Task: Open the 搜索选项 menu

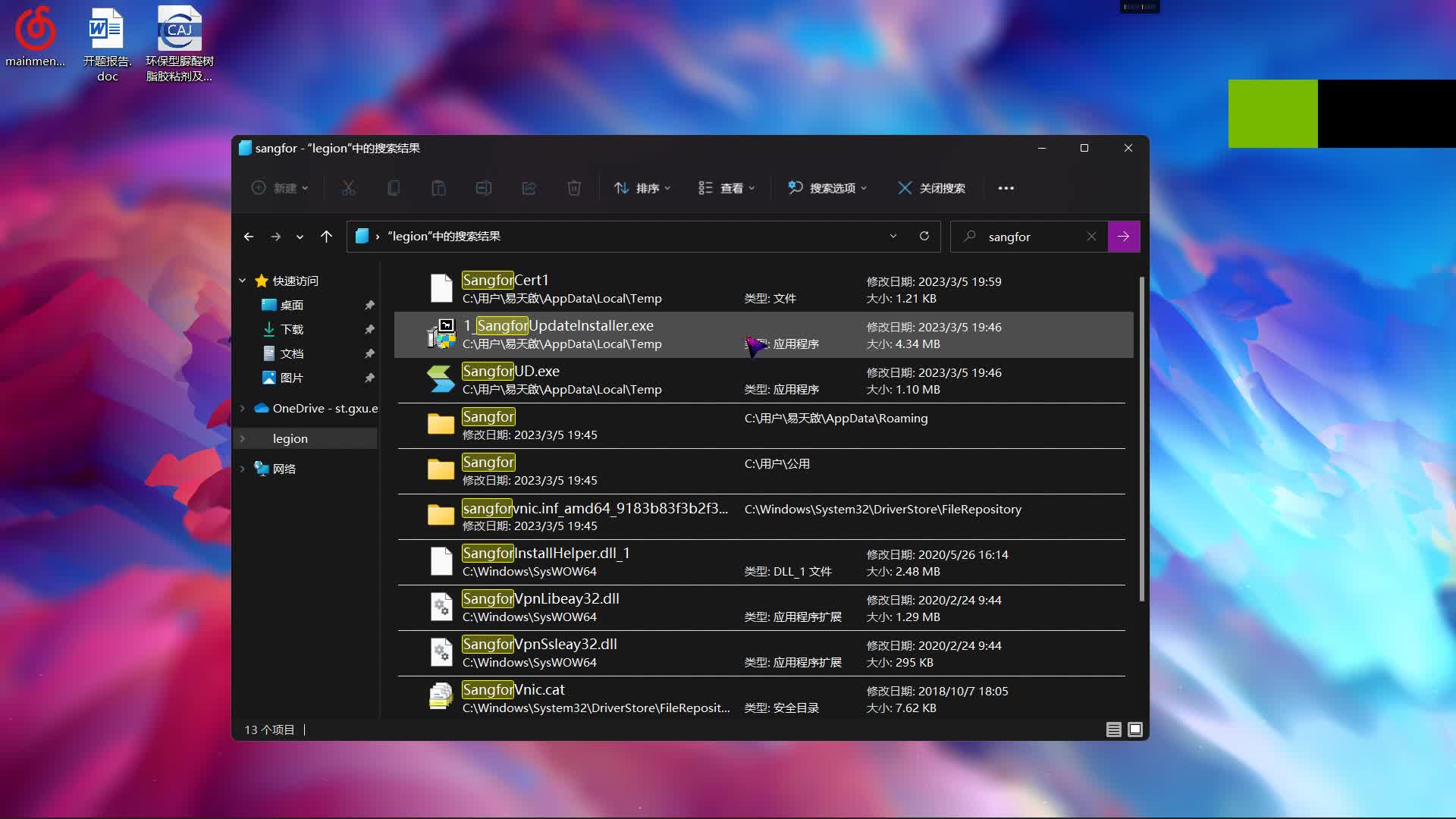Action: click(828, 187)
